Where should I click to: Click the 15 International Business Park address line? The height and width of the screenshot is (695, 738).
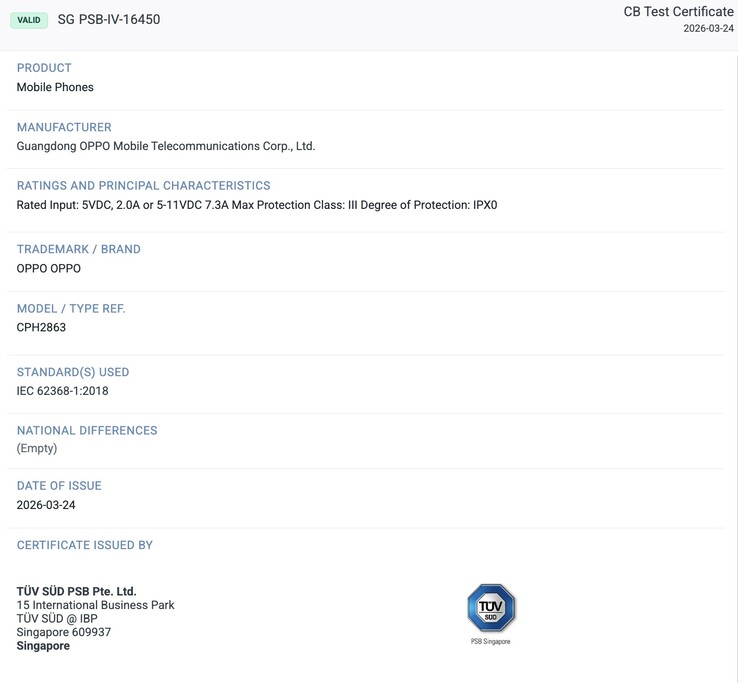95,605
